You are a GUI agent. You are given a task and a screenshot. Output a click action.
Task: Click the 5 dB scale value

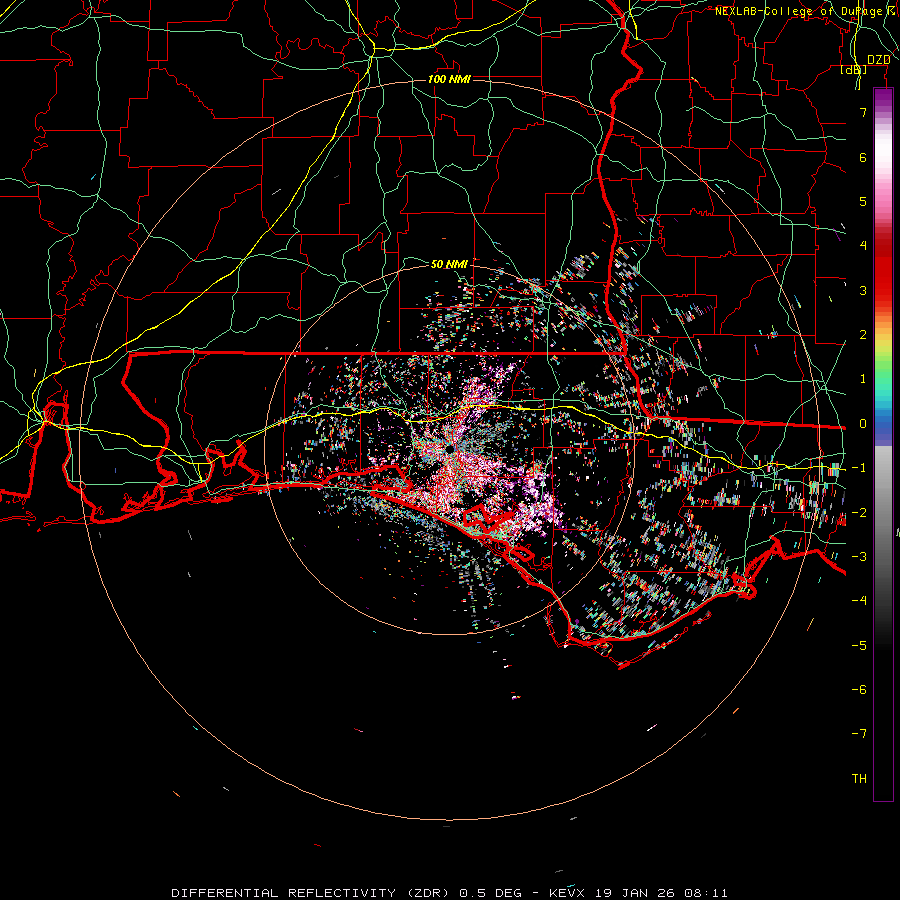[x=863, y=201]
